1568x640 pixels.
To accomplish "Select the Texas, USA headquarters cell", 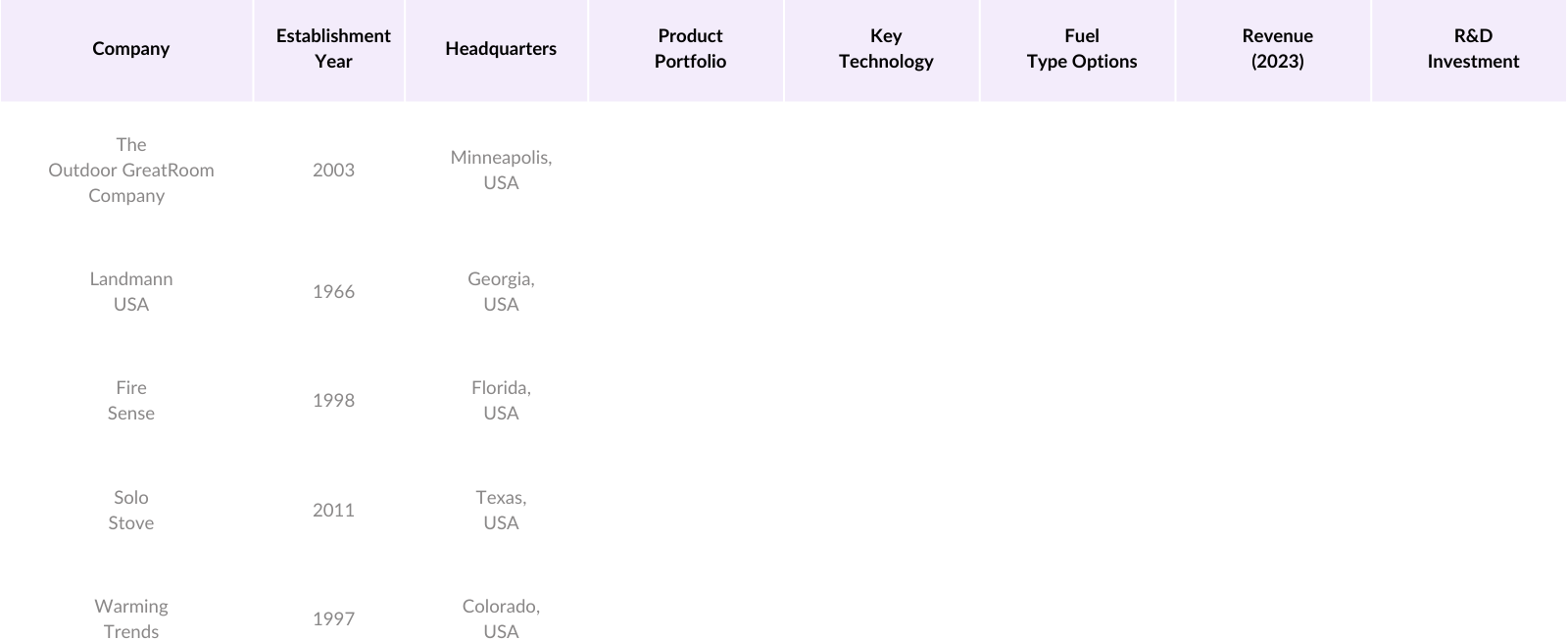I will click(x=501, y=510).
